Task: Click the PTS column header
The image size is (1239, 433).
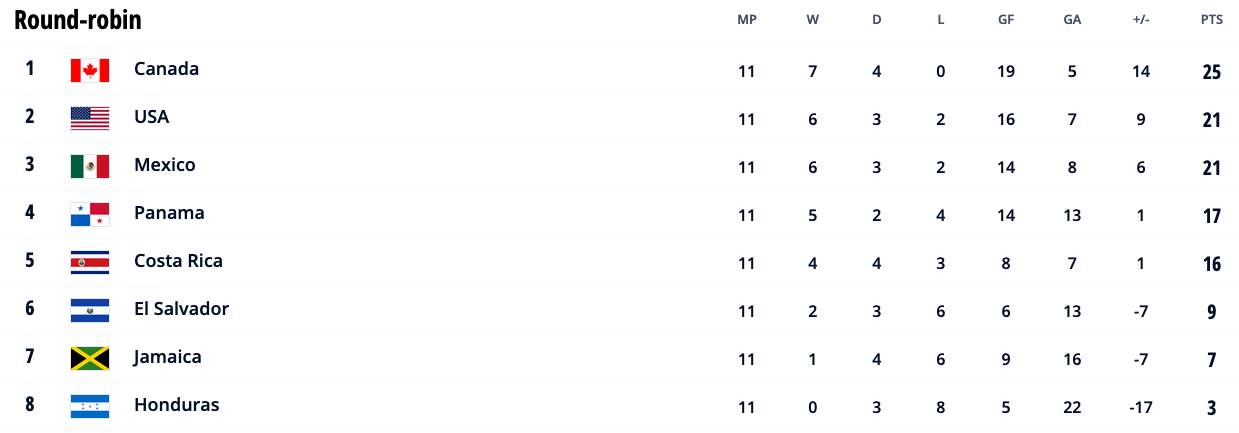Action: [x=1212, y=20]
